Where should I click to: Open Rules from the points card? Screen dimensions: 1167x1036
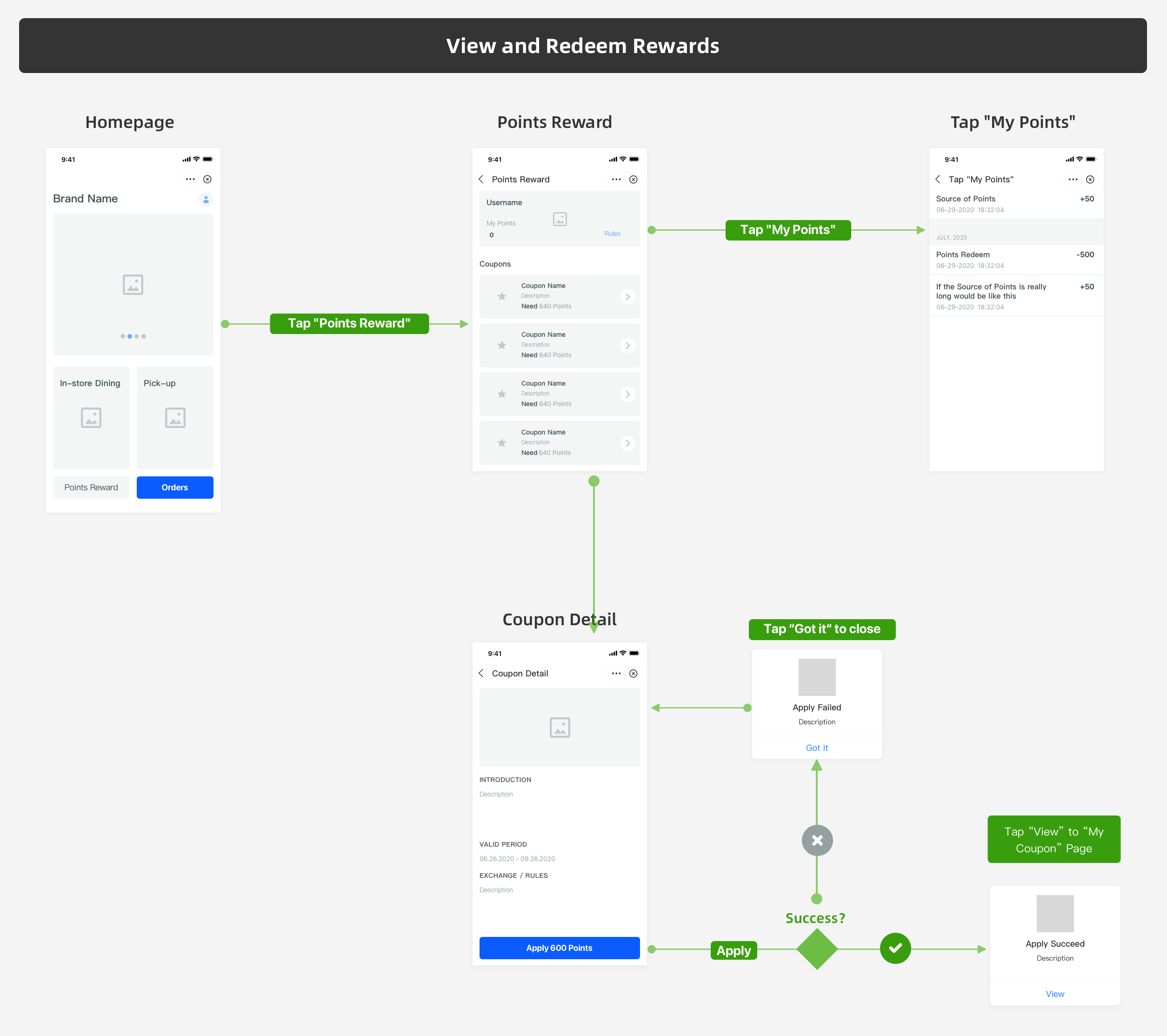tap(612, 234)
